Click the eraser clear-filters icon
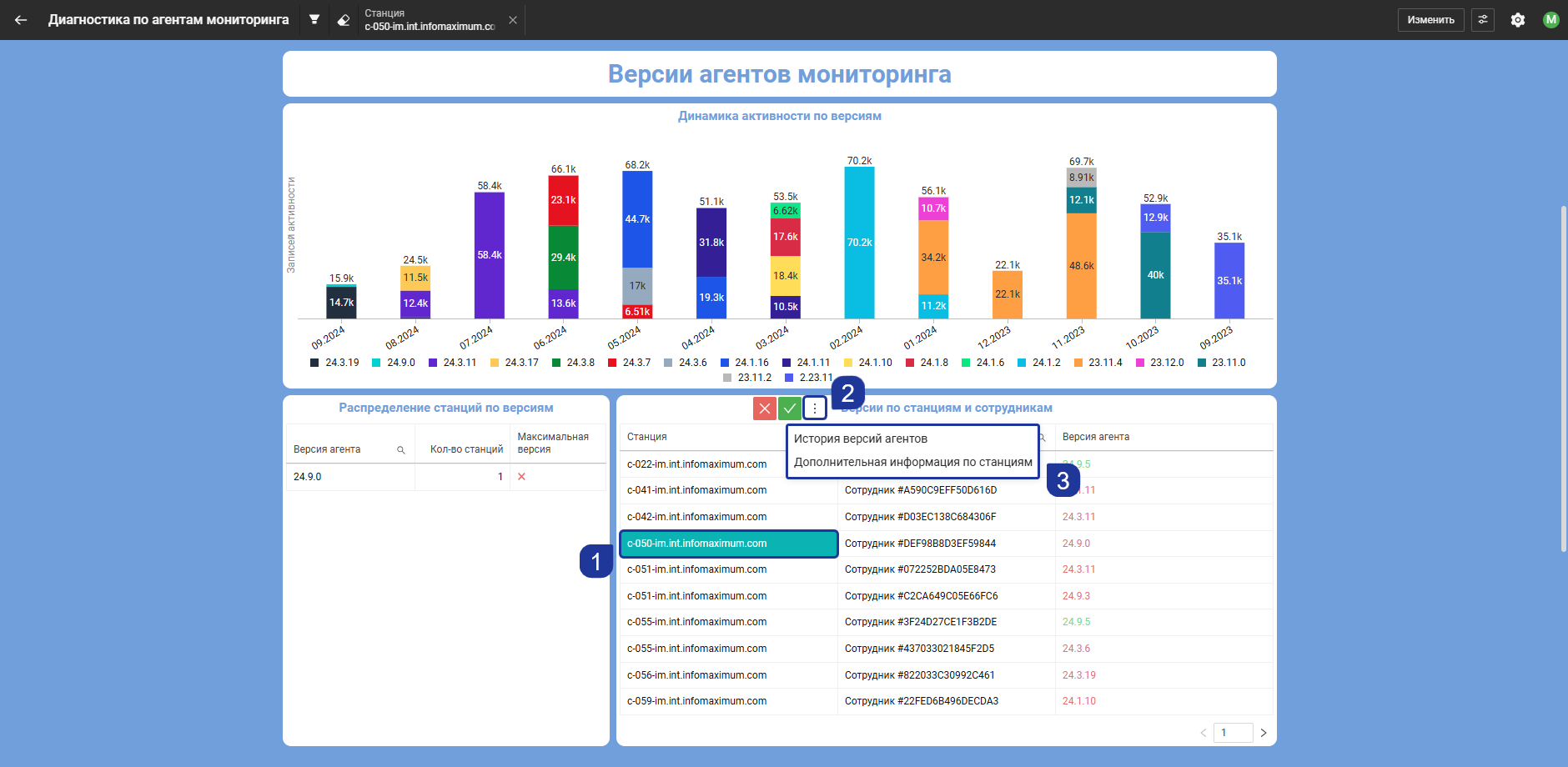Screen dimensions: 1568x767 pyautogui.click(x=344, y=20)
